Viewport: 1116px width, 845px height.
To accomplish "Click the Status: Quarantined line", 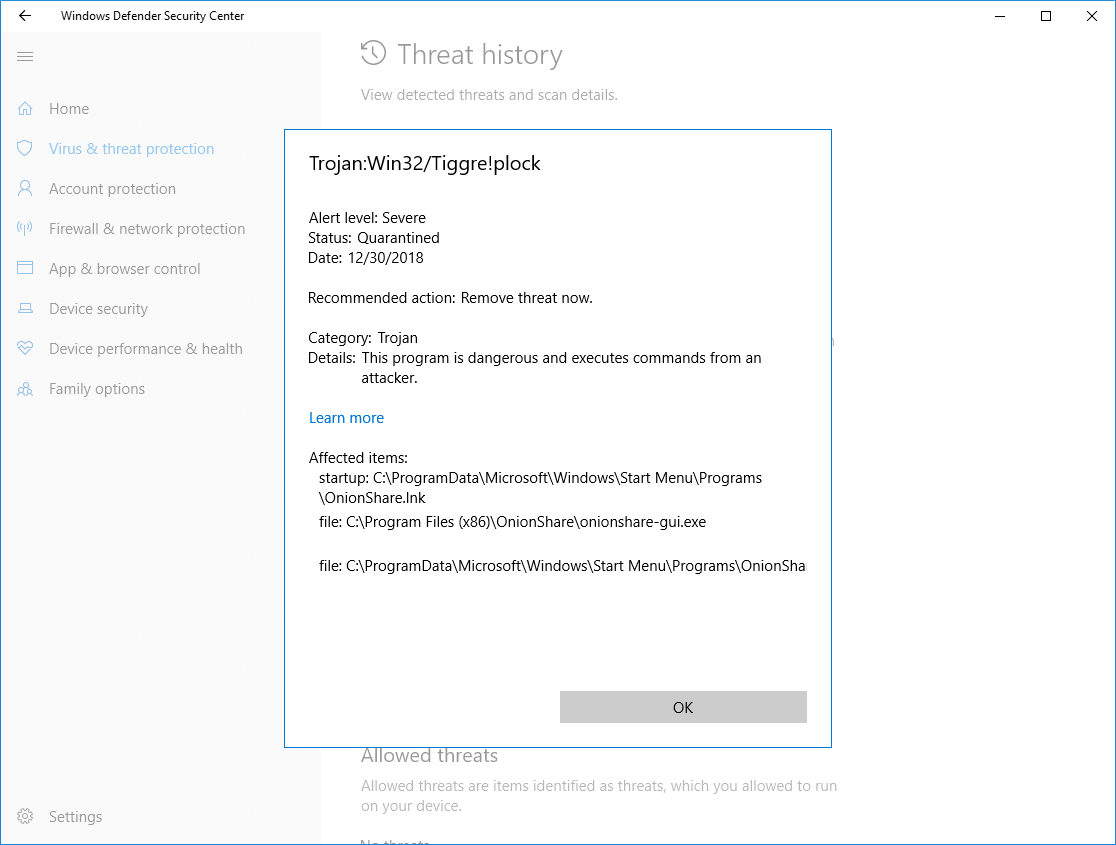I will click(x=374, y=238).
